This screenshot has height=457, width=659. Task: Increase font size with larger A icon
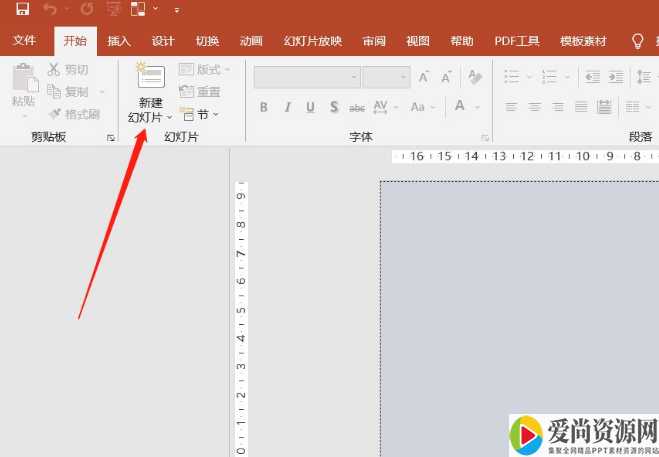tap(423, 77)
